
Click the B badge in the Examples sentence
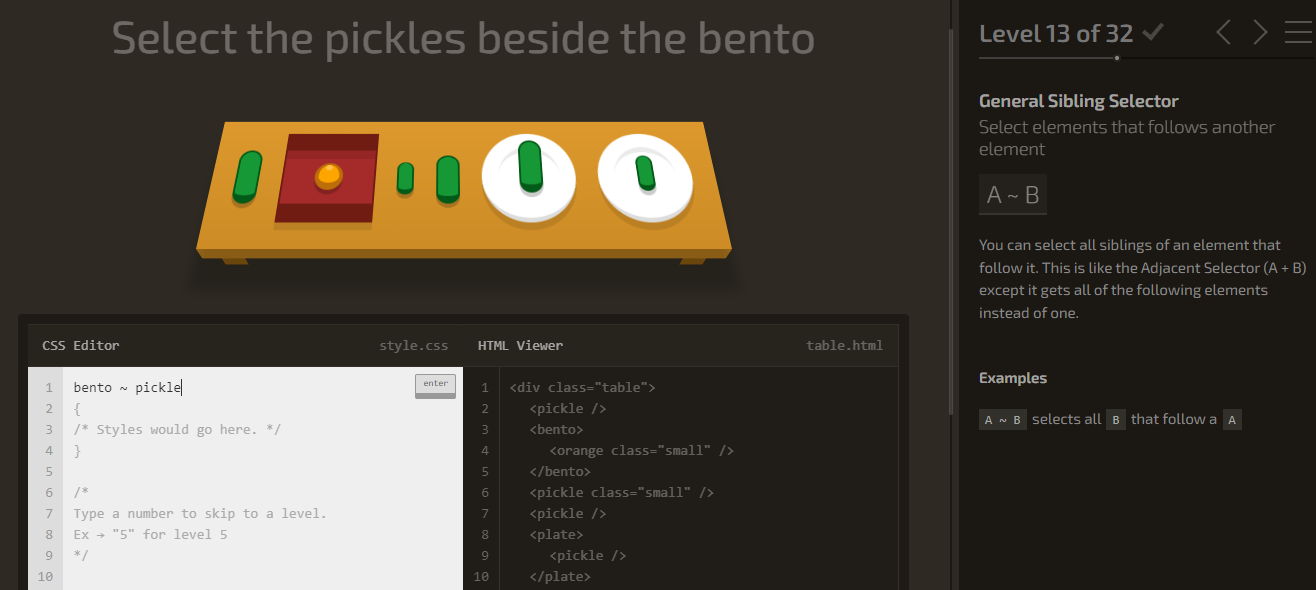[x=1115, y=419]
